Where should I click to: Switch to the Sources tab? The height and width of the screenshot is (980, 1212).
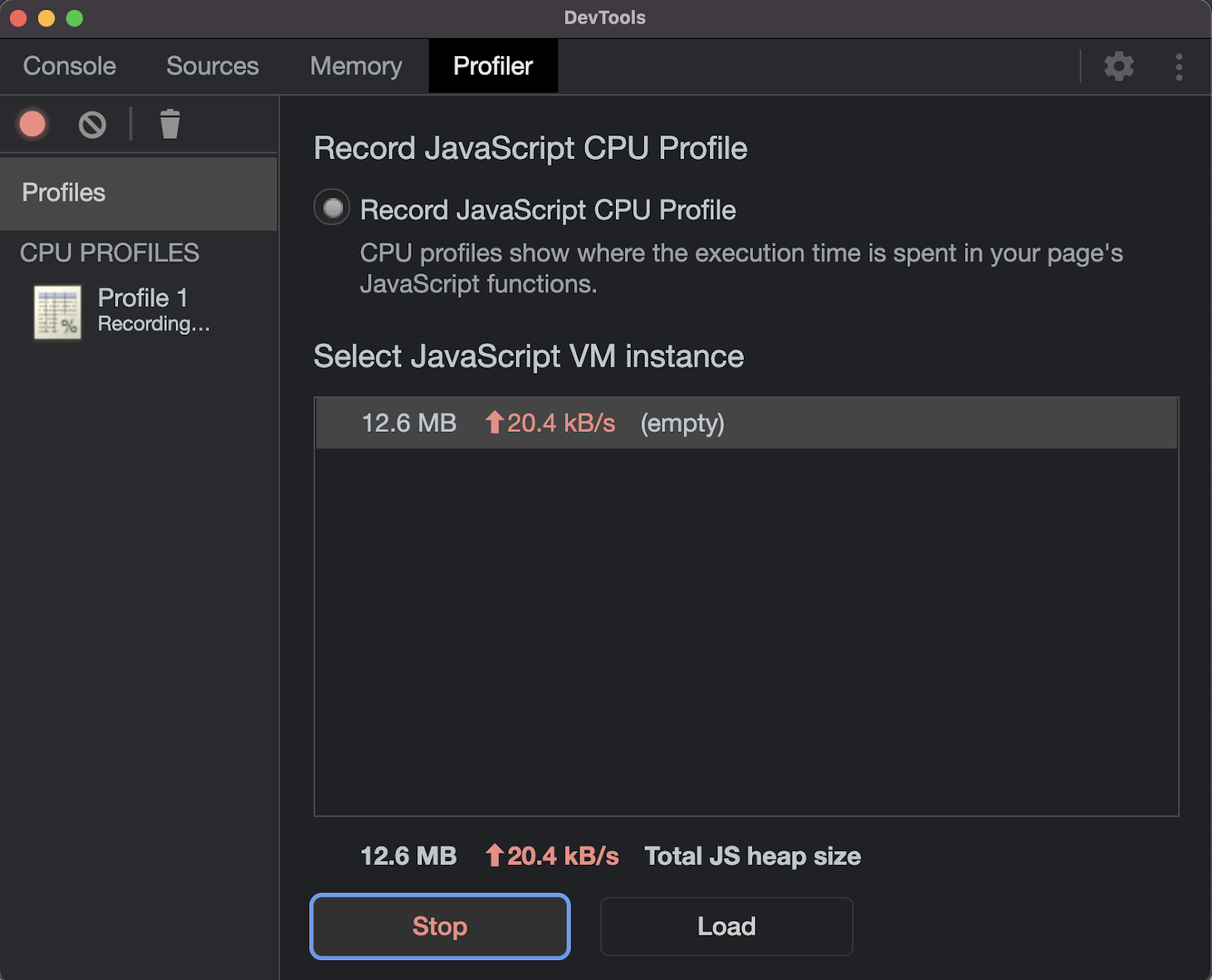click(x=212, y=67)
